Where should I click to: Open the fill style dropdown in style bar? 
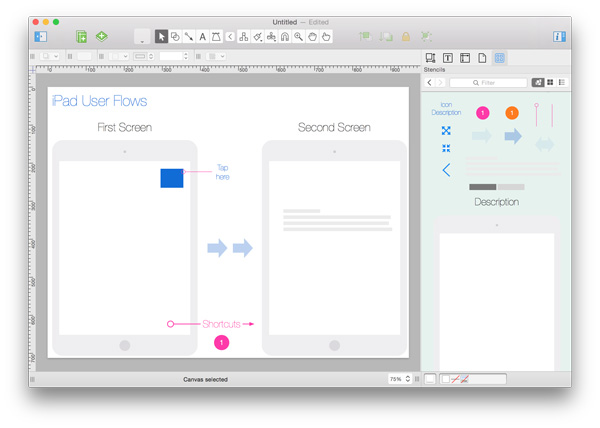tap(50, 56)
